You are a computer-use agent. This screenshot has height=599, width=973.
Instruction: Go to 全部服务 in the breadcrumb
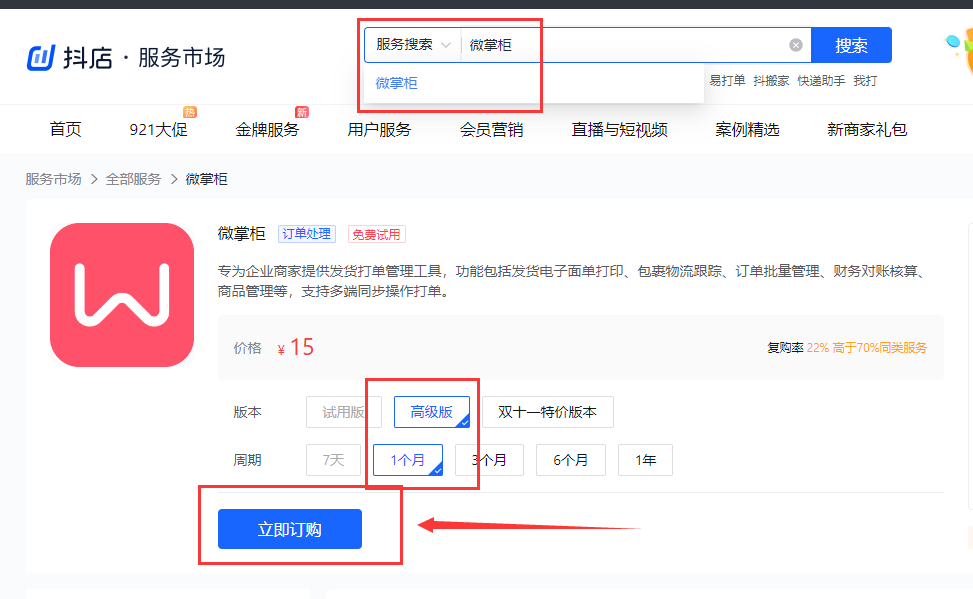(133, 179)
